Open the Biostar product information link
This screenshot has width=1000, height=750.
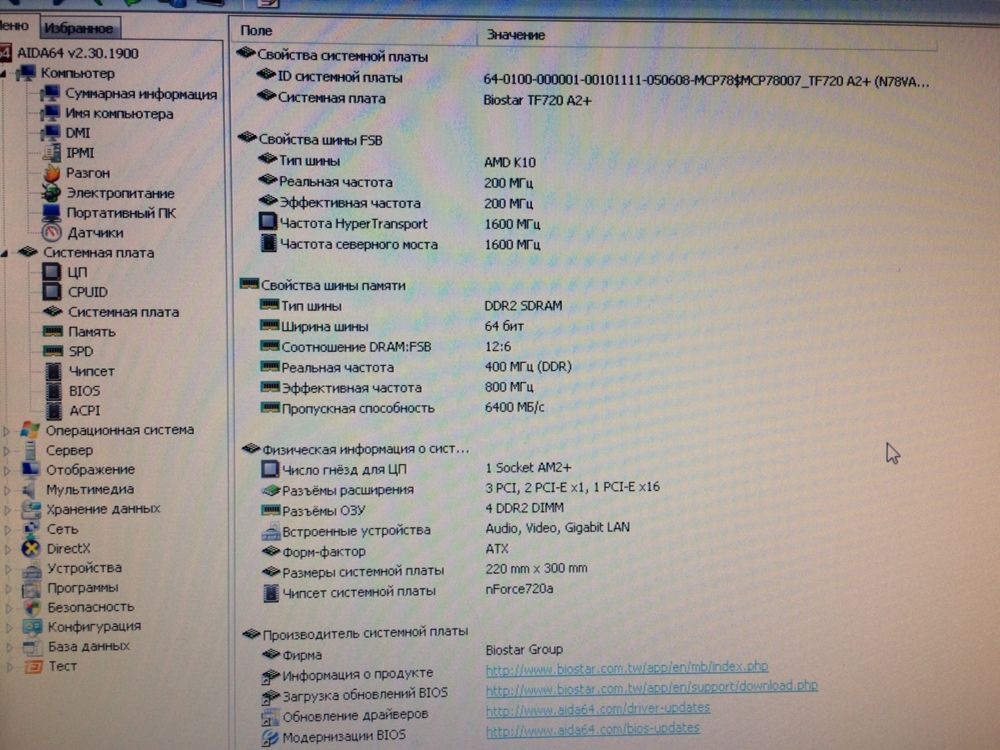point(626,668)
